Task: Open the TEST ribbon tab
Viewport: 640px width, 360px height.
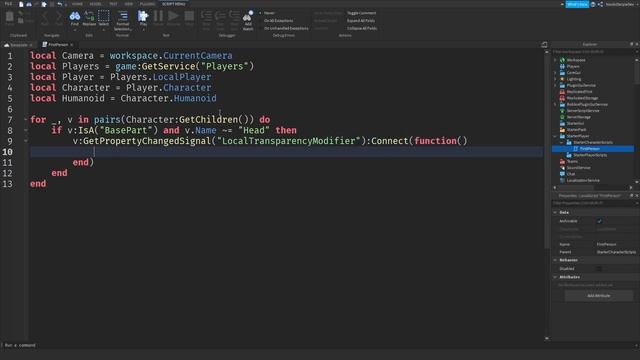Action: coord(113,4)
